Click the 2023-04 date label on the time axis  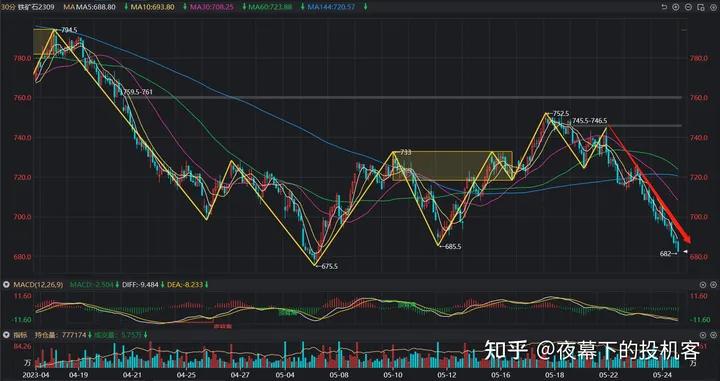point(35,375)
